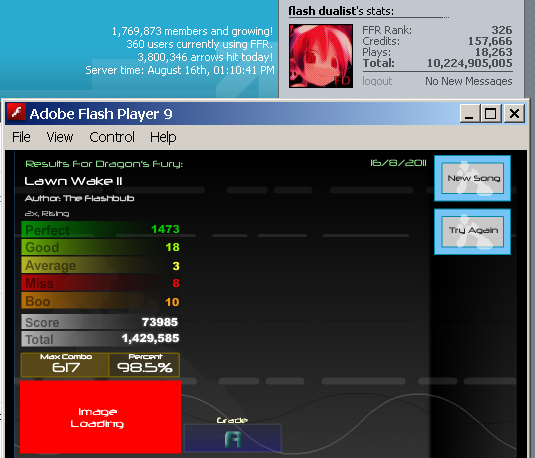Click the red Image Loading placeholder

(100, 417)
